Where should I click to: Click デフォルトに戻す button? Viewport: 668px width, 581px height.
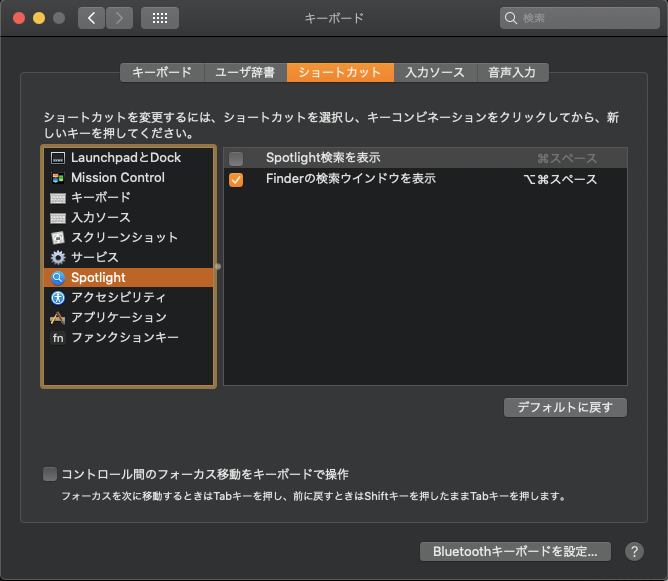[565, 408]
